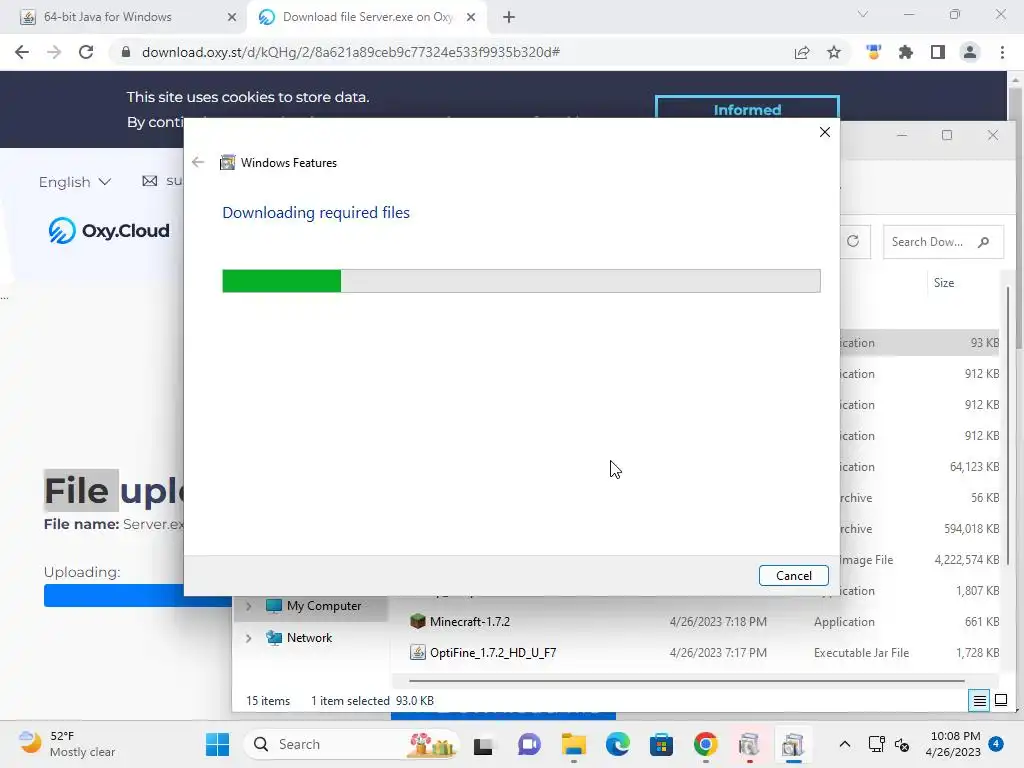Viewport: 1024px width, 768px height.
Task: Click the green download progress bar
Action: click(281, 281)
